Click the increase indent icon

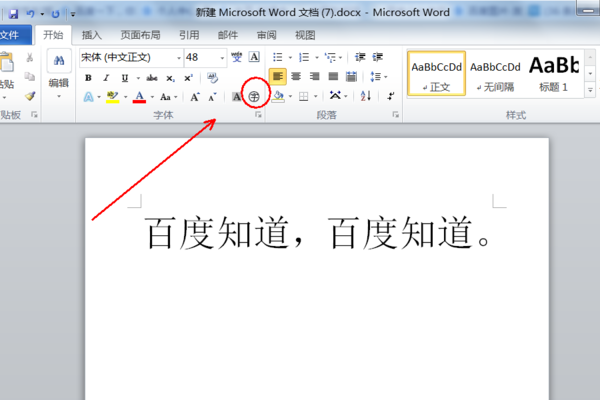(377, 57)
